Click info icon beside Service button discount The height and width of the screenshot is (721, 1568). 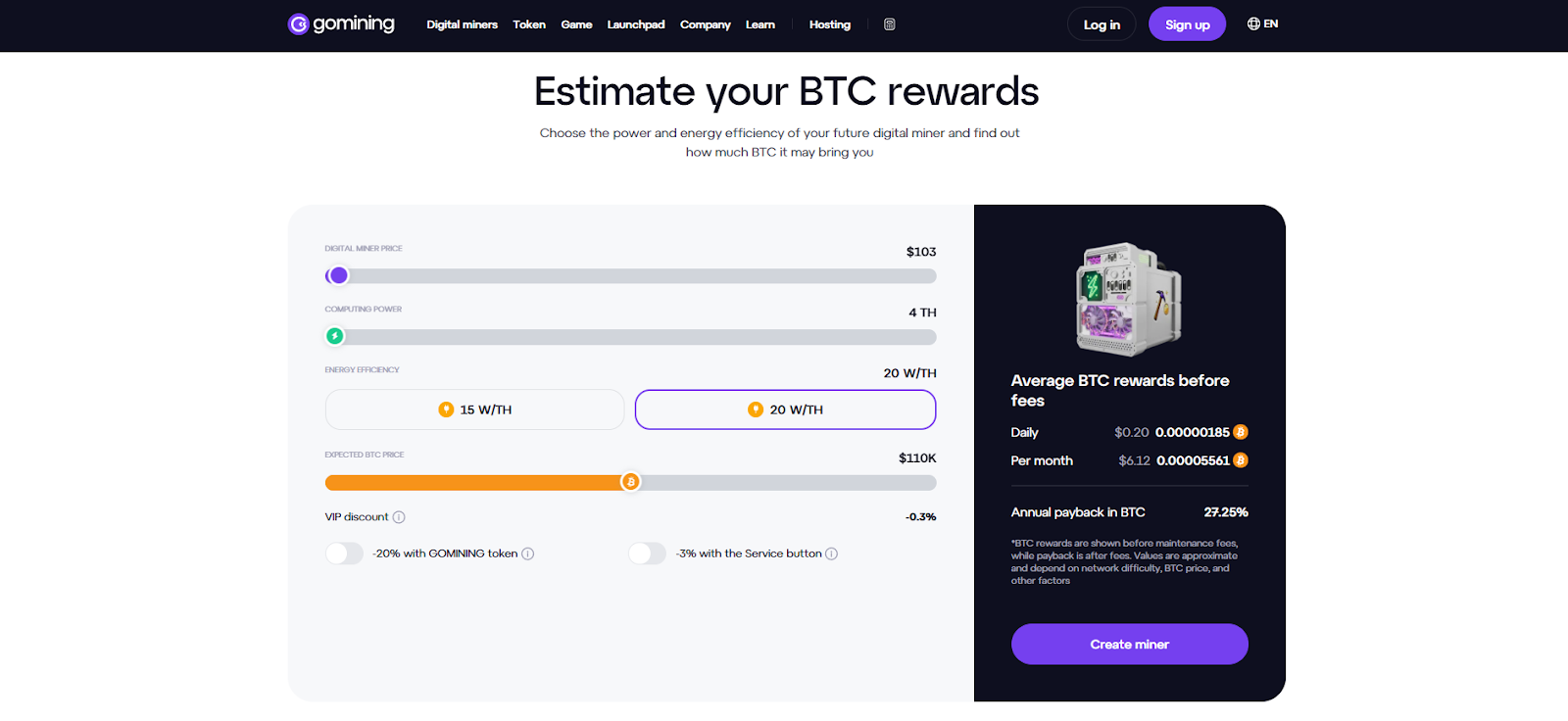(832, 553)
